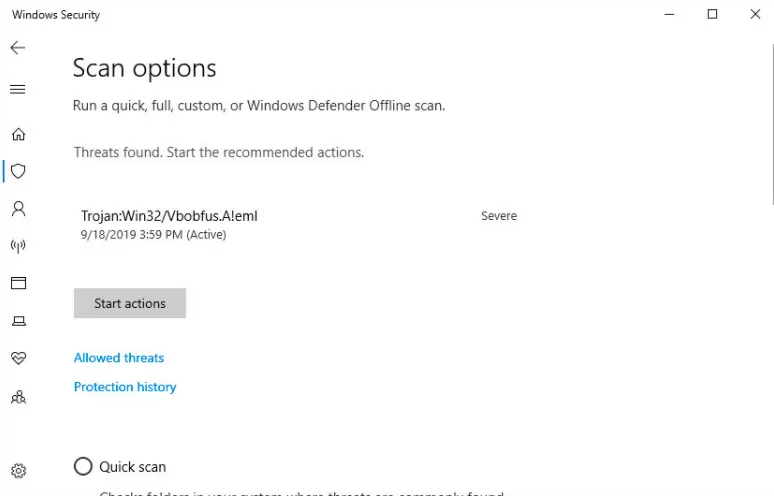Open Device security laptop icon

coord(18,321)
